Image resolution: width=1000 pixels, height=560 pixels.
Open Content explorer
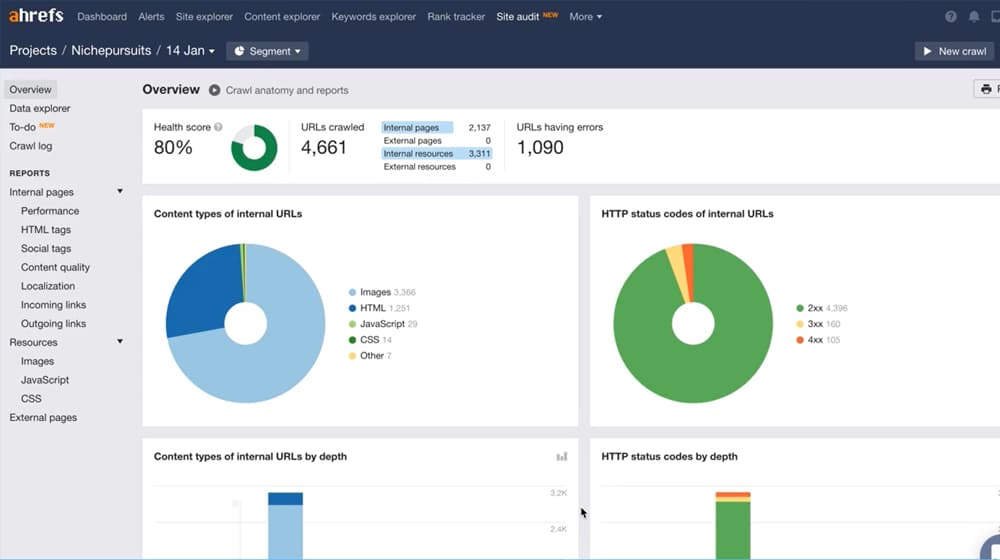pyautogui.click(x=282, y=17)
